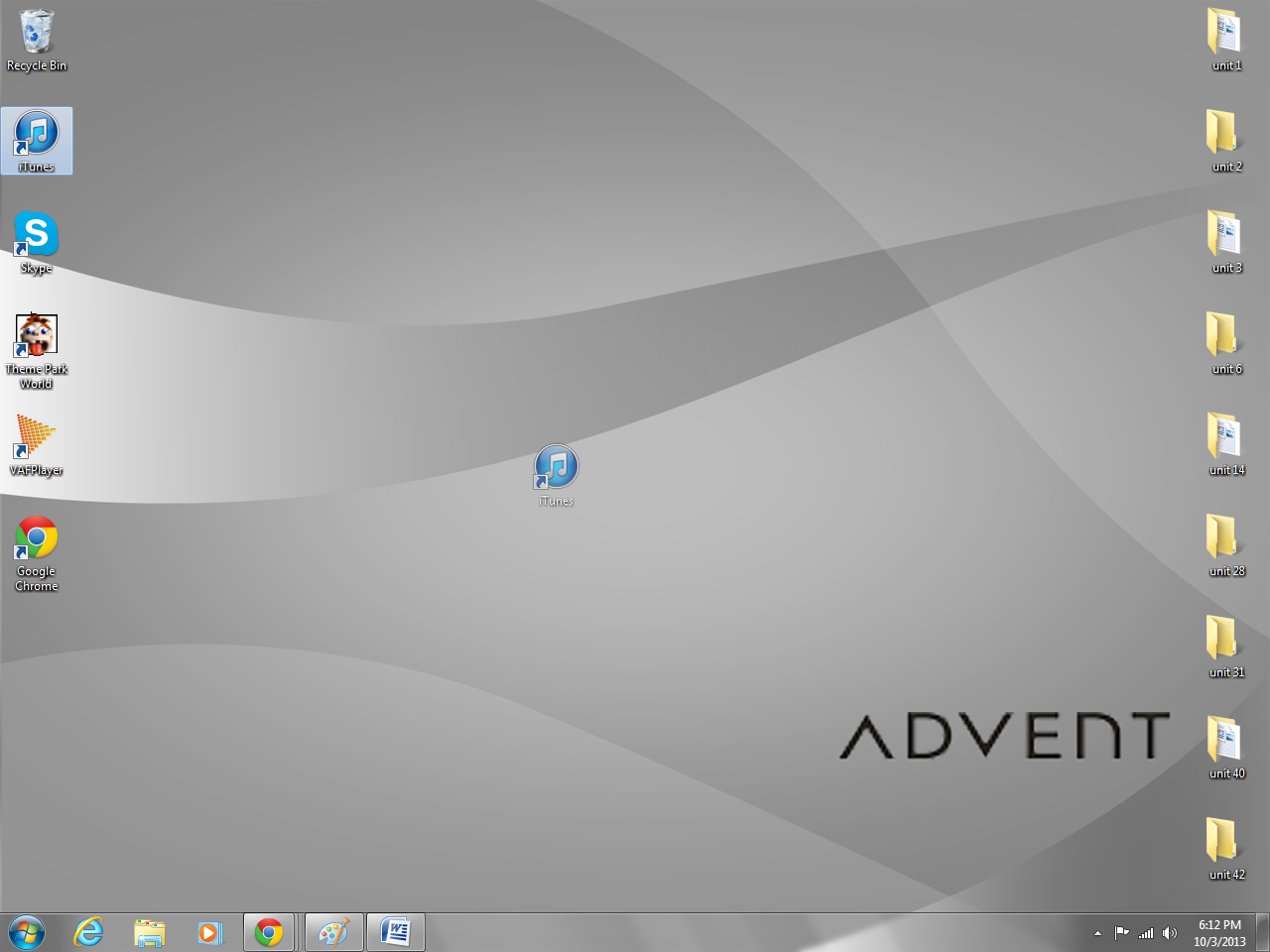The image size is (1270, 952).
Task: Open the Start menu
Action: pyautogui.click(x=27, y=932)
